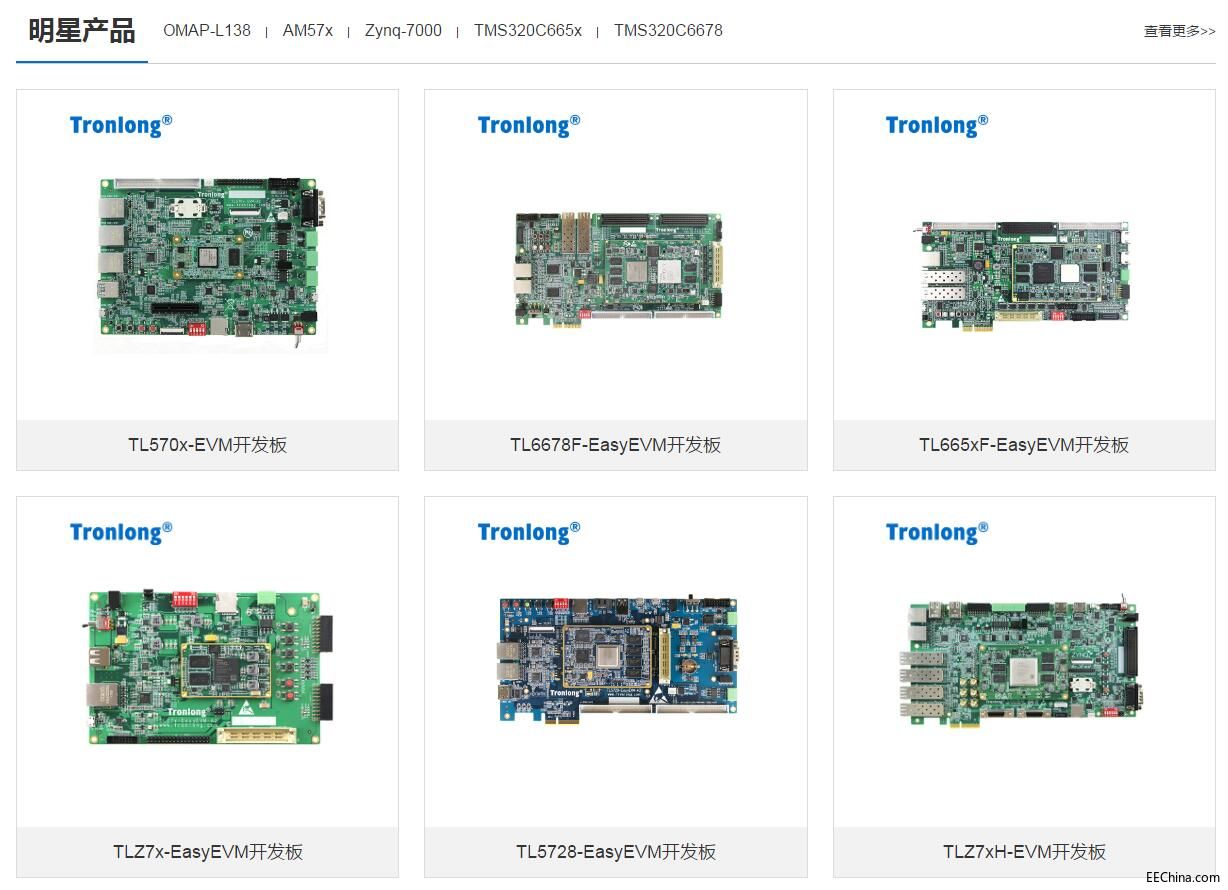Open the 明星产品 section heading
Viewport: 1228px width, 890px height.
click(81, 31)
